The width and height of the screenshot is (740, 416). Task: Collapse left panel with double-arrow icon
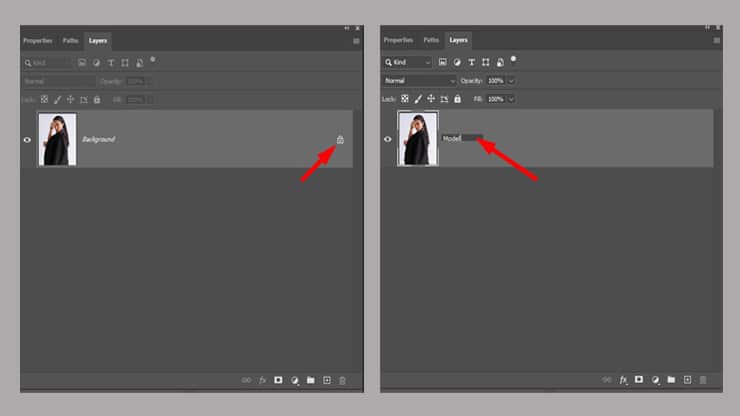tap(347, 28)
